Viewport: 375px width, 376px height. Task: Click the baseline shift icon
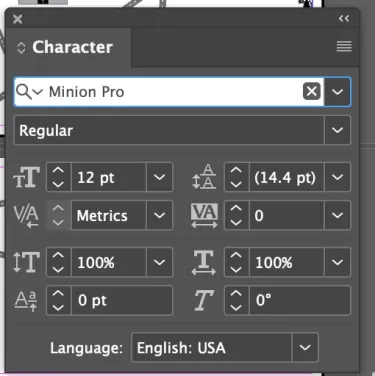pyautogui.click(x=26, y=301)
